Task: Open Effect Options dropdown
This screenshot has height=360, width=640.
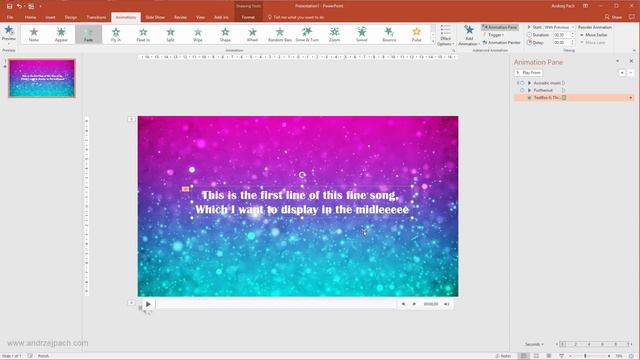Action: point(445,35)
